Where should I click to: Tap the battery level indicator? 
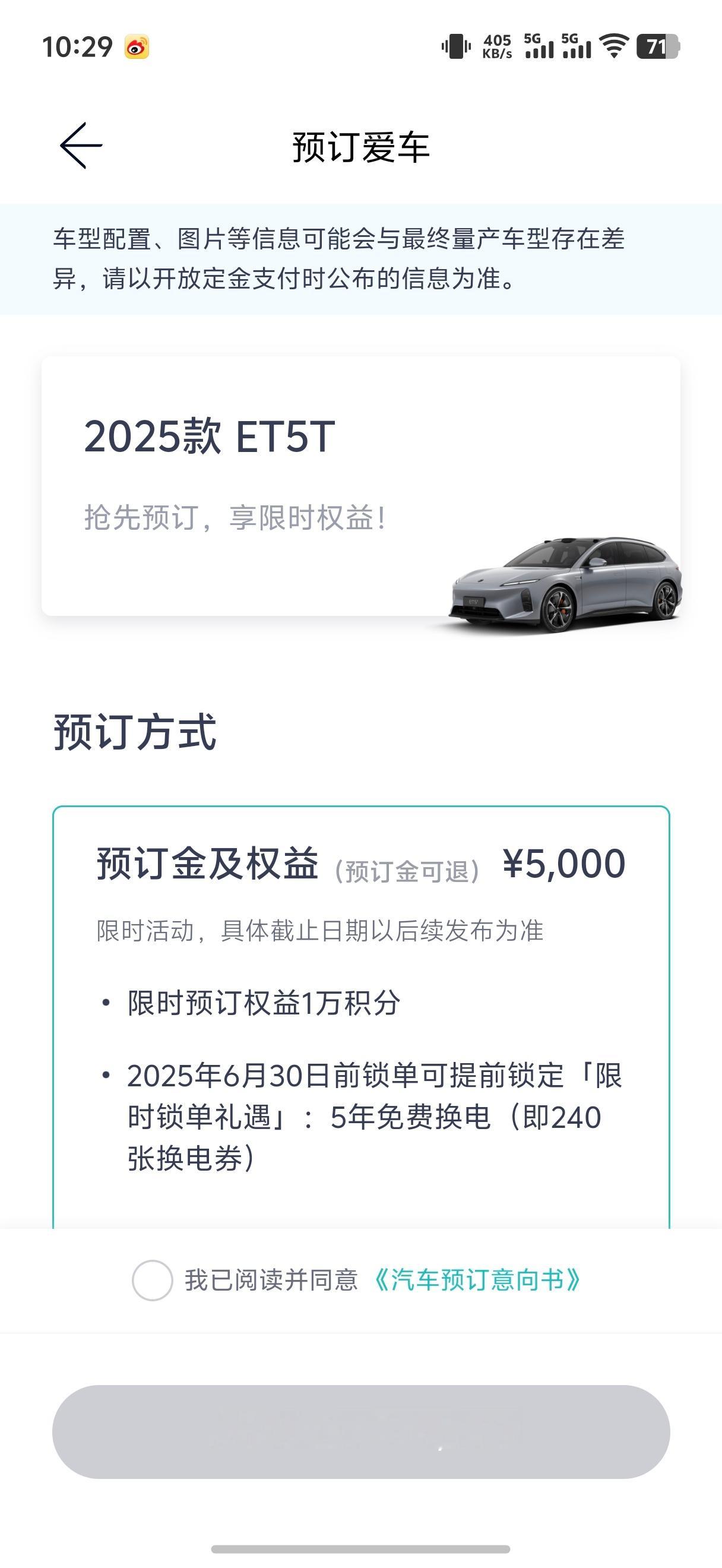tap(657, 46)
